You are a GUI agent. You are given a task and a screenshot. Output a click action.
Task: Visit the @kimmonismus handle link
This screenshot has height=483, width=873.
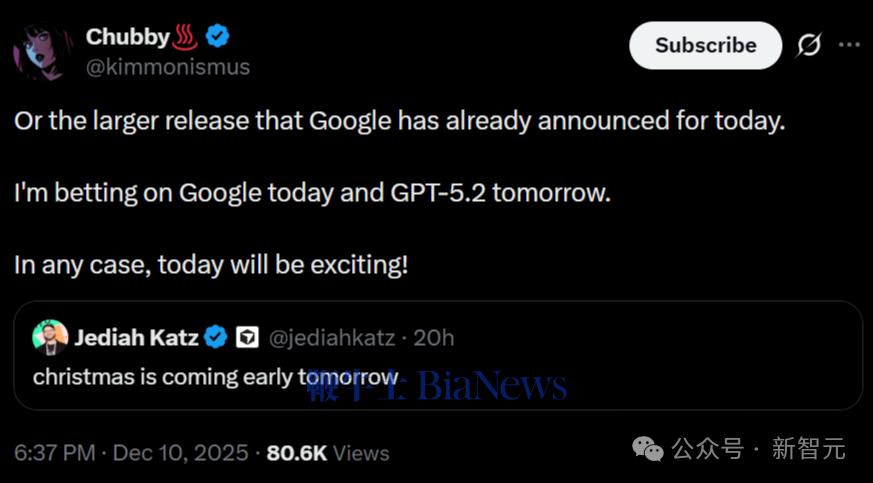click(x=167, y=67)
